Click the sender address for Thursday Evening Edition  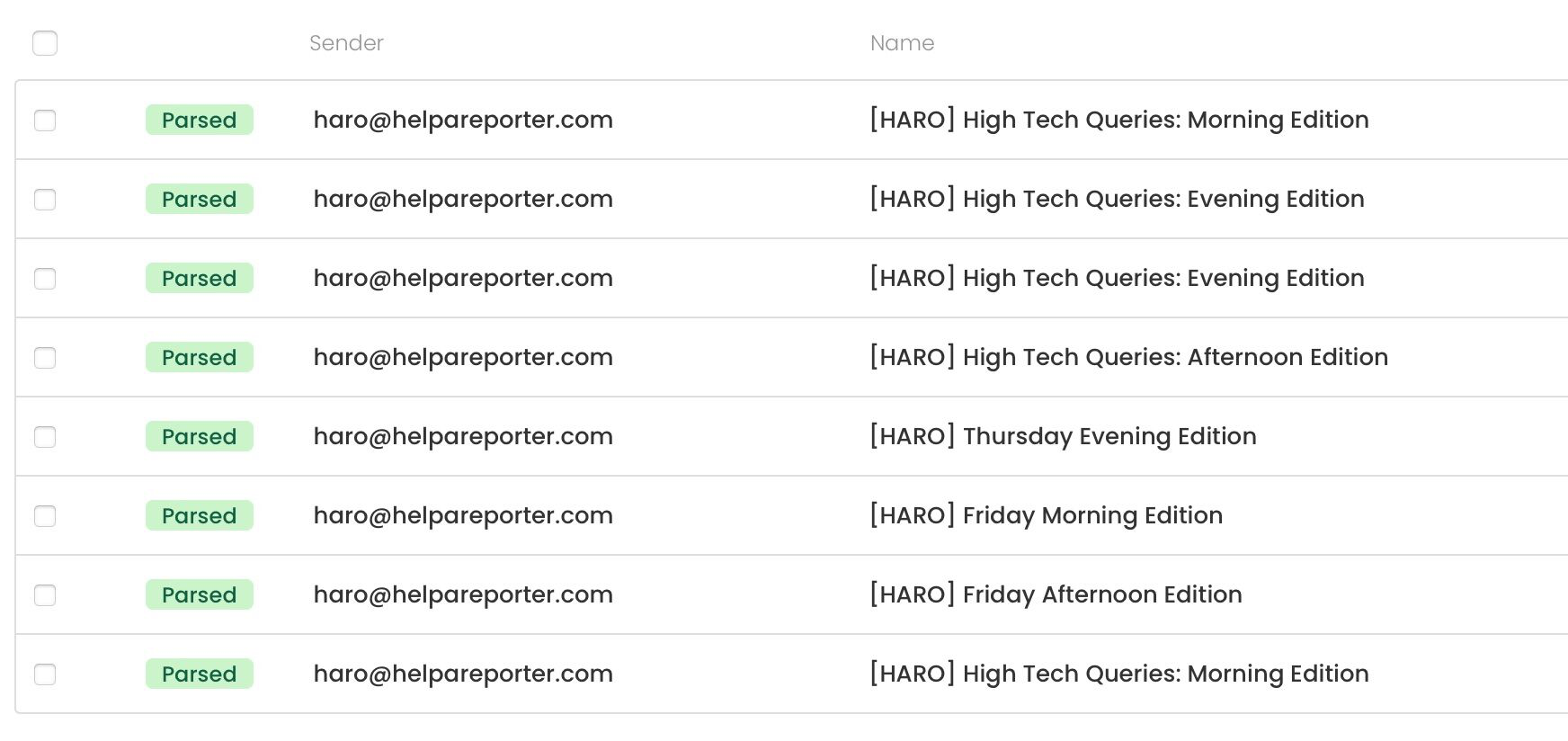[463, 436]
